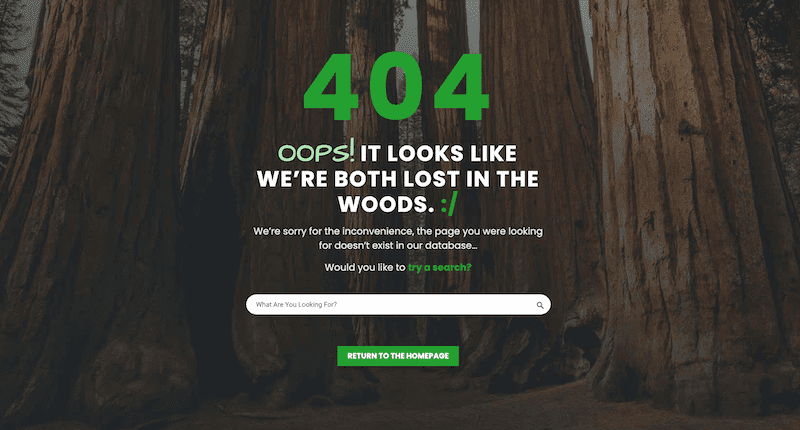Click the placeholder text inside the search bar
Image resolution: width=800 pixels, height=430 pixels.
pyautogui.click(x=296, y=305)
